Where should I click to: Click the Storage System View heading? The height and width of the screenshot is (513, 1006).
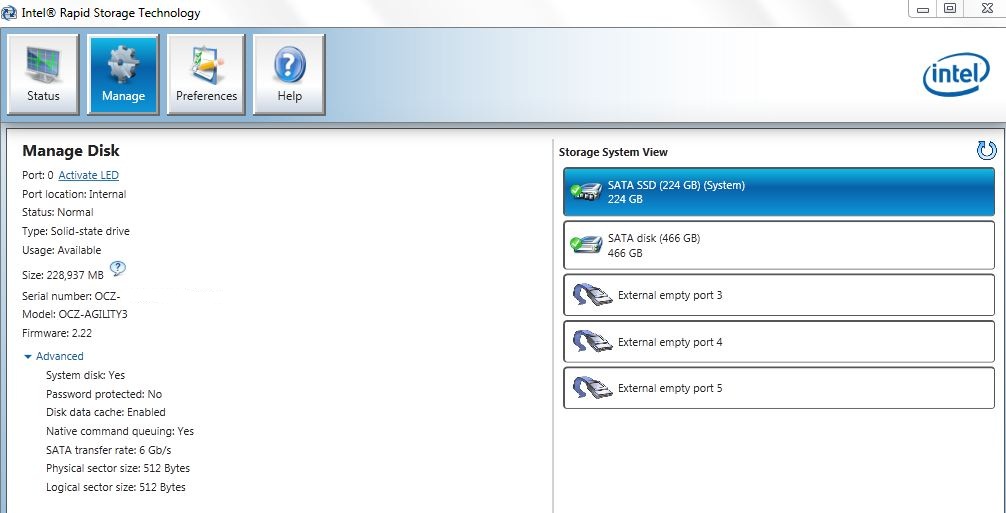click(613, 152)
